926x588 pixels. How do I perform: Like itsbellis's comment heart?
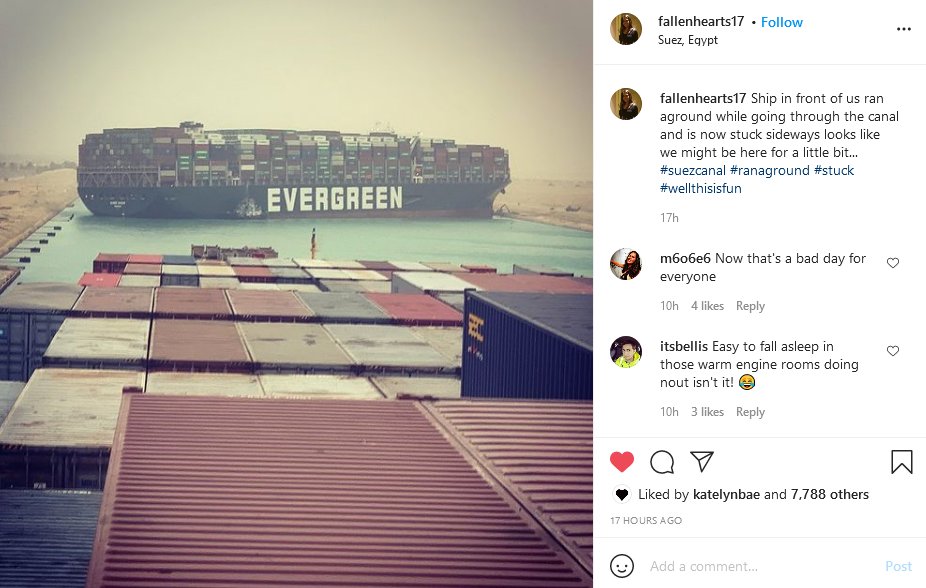click(x=893, y=351)
